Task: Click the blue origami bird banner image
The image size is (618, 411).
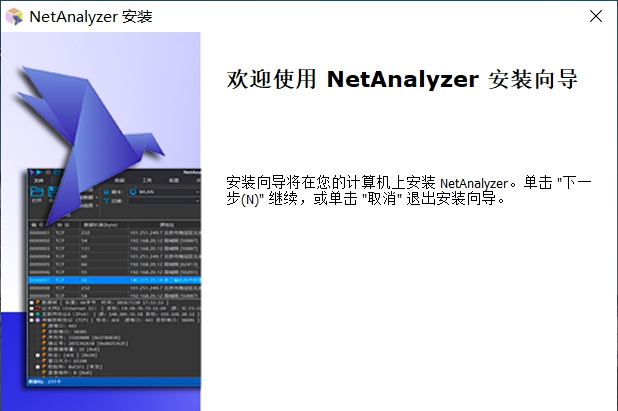Action: pyautogui.click(x=101, y=221)
